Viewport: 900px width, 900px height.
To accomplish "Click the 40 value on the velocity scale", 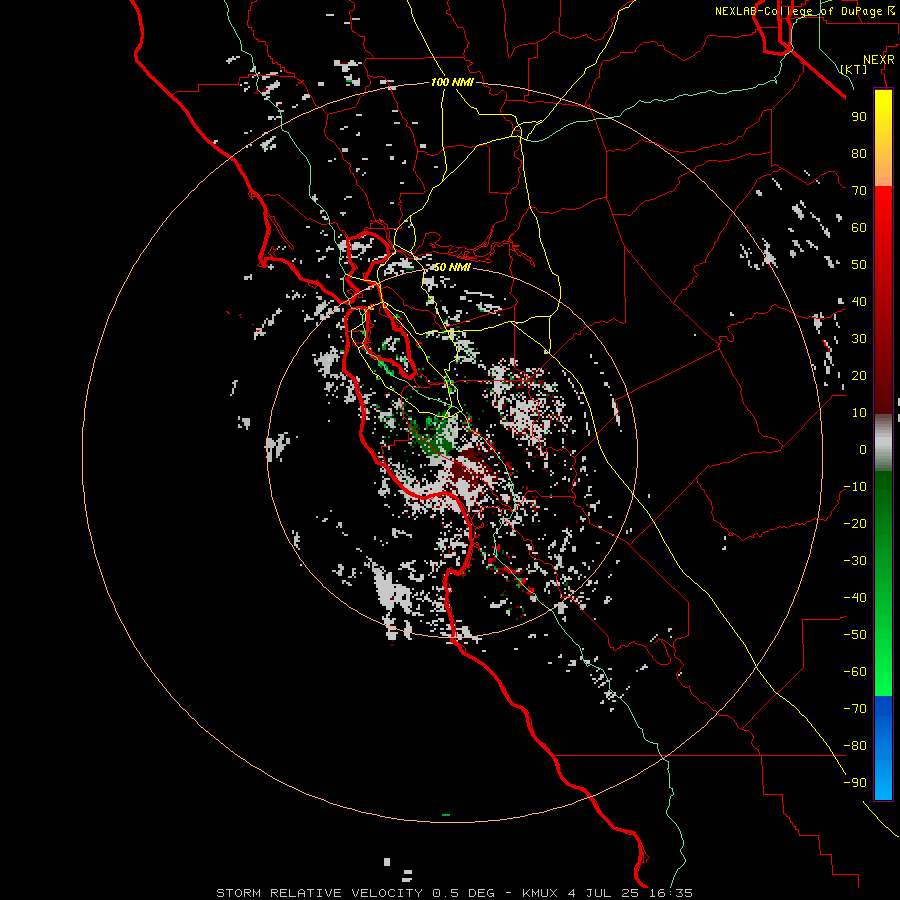I will 859,302.
